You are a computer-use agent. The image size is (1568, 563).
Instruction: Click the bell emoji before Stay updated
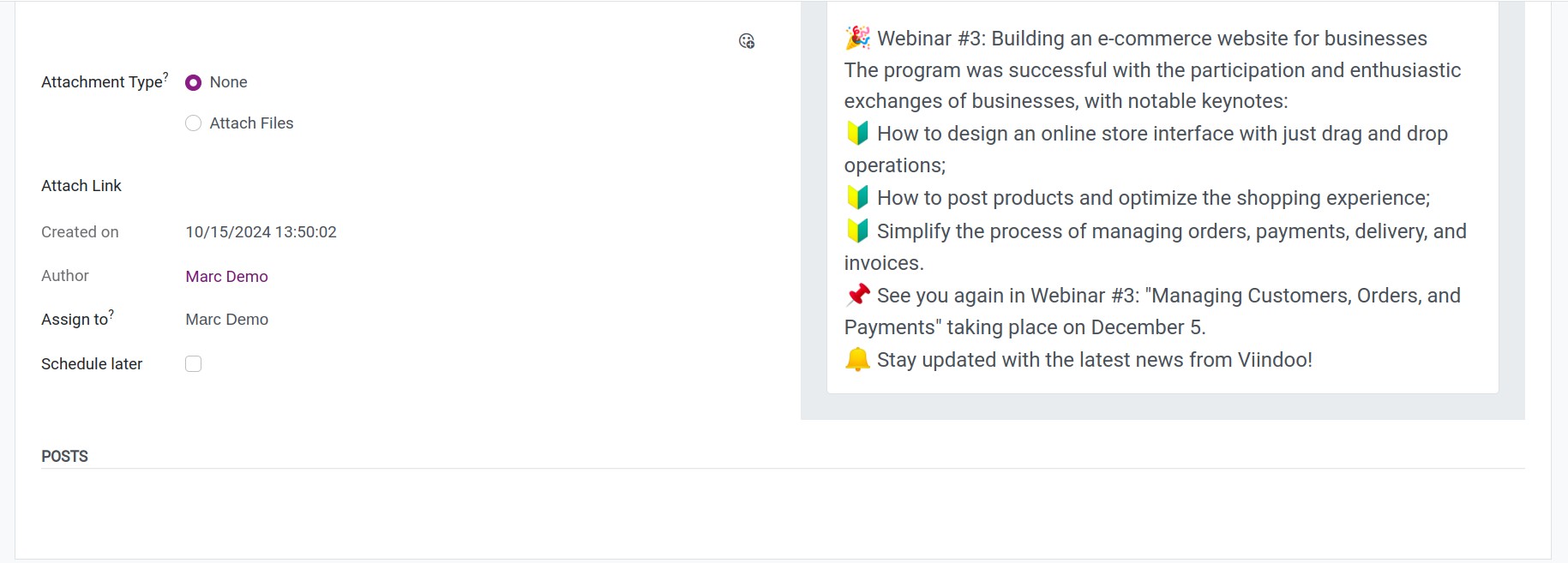click(x=857, y=359)
